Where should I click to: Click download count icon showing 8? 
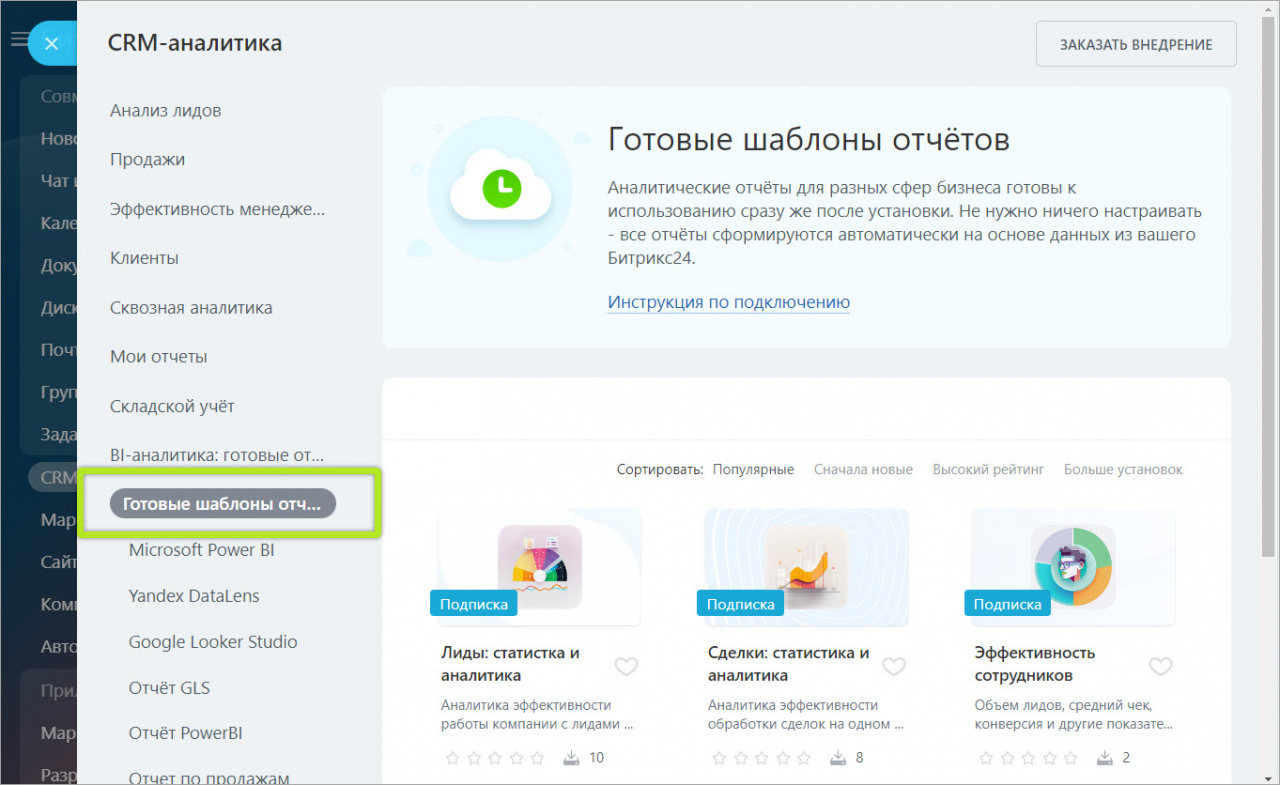click(x=839, y=758)
